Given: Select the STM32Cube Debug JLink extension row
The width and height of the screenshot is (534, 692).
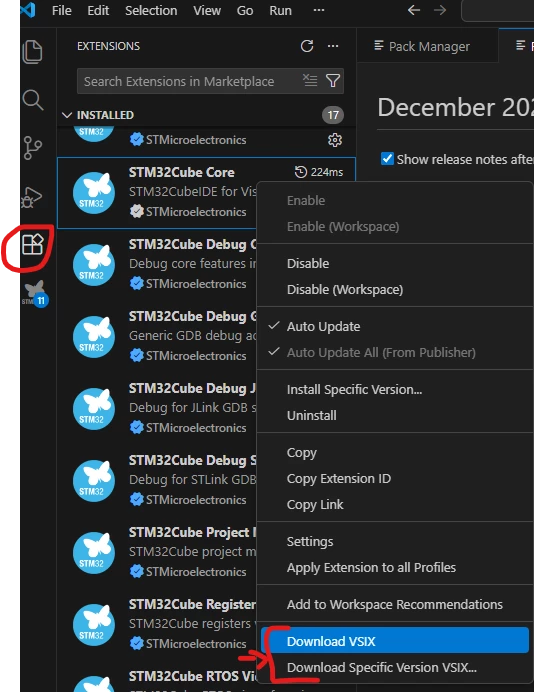Looking at the screenshot, I should [158, 409].
